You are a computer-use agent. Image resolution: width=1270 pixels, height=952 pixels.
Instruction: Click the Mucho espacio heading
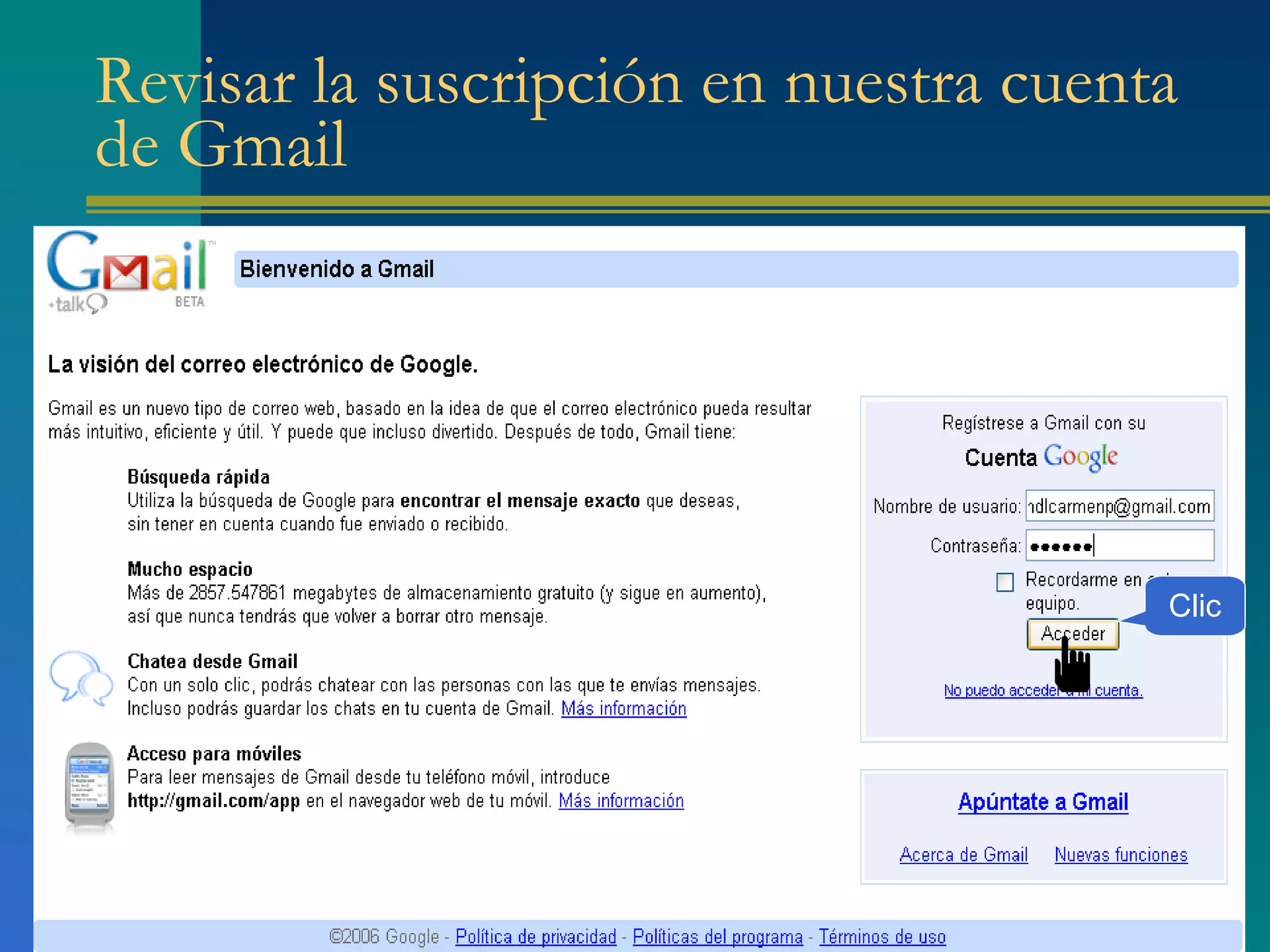[x=190, y=569]
